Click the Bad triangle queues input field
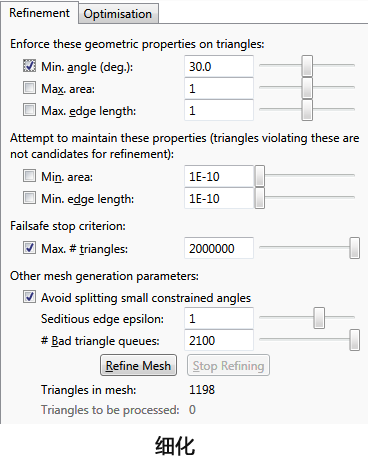Image resolution: width=368 pixels, height=468 pixels. [x=219, y=340]
